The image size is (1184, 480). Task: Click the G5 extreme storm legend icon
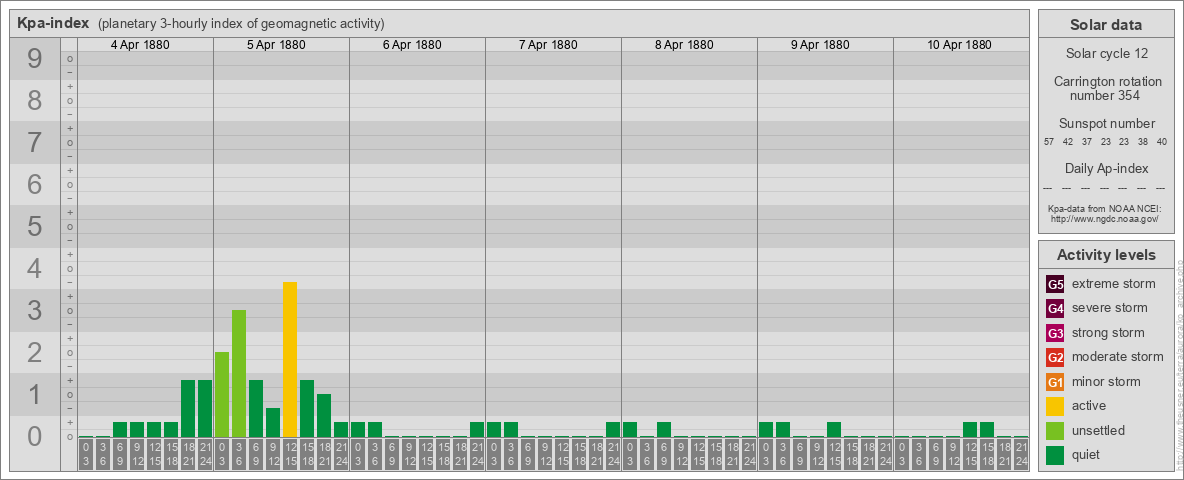(x=1055, y=285)
